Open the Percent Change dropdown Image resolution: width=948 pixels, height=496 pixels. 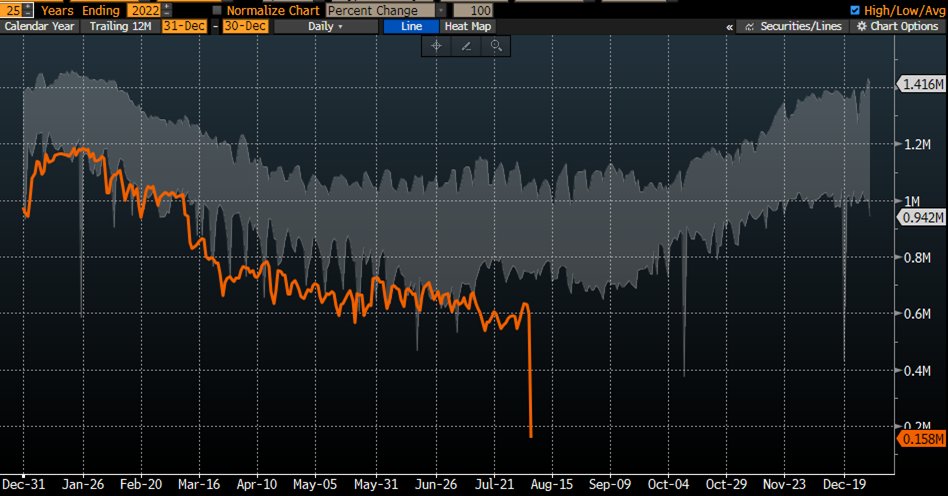[385, 10]
